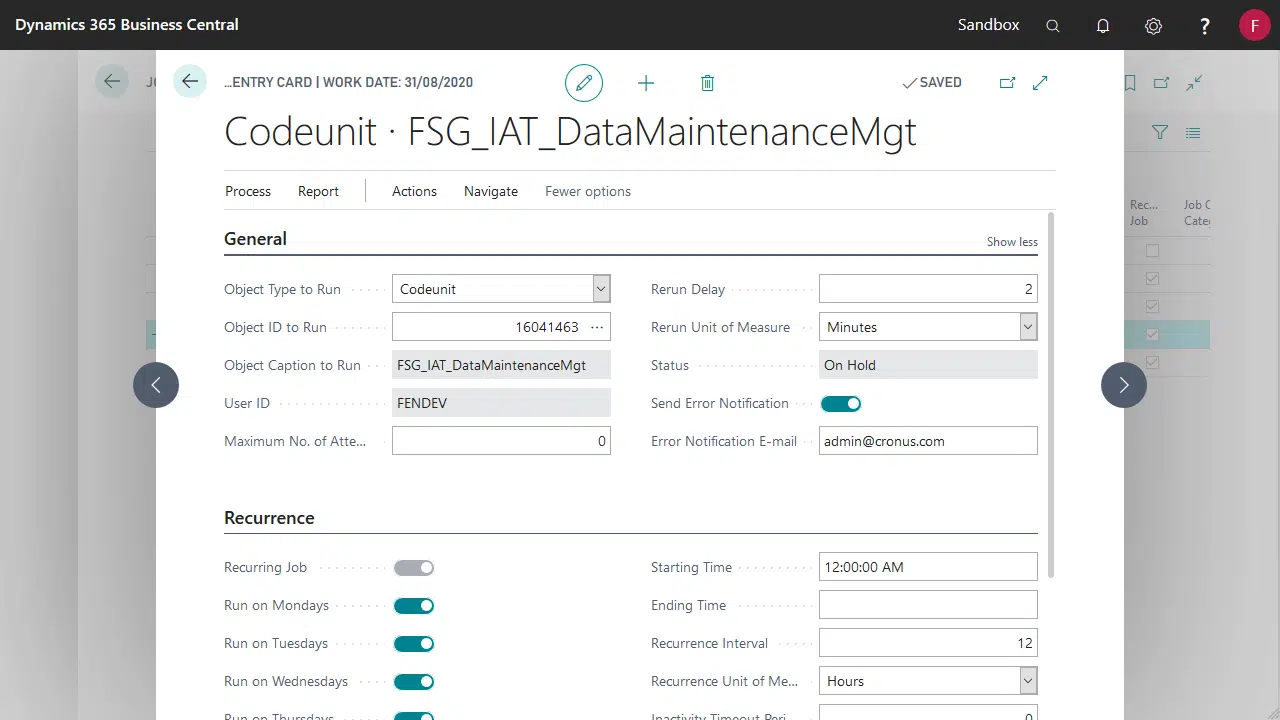This screenshot has height=720, width=1280.
Task: Open the Process menu
Action: tap(248, 191)
